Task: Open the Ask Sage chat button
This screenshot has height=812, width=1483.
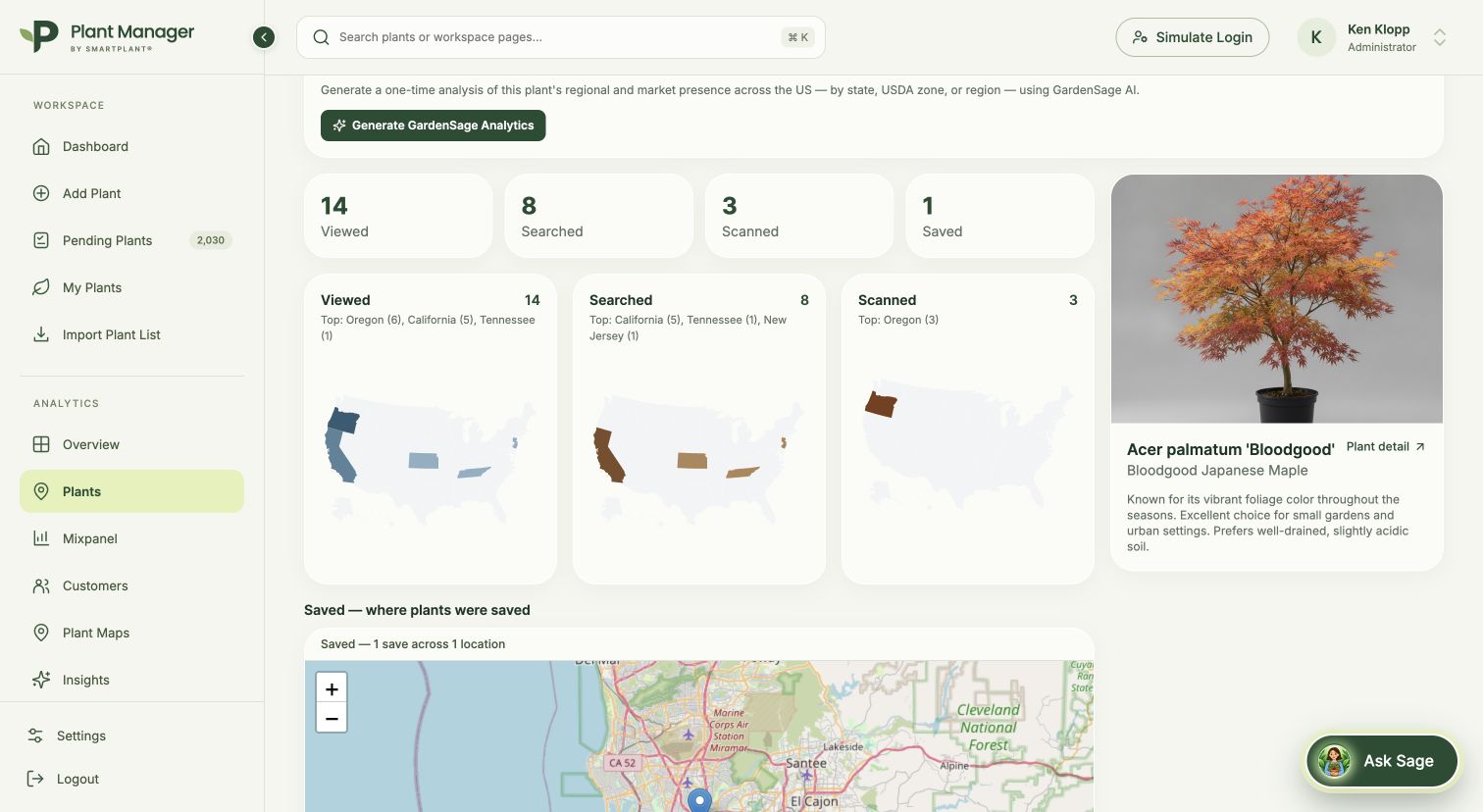Action: click(1382, 761)
